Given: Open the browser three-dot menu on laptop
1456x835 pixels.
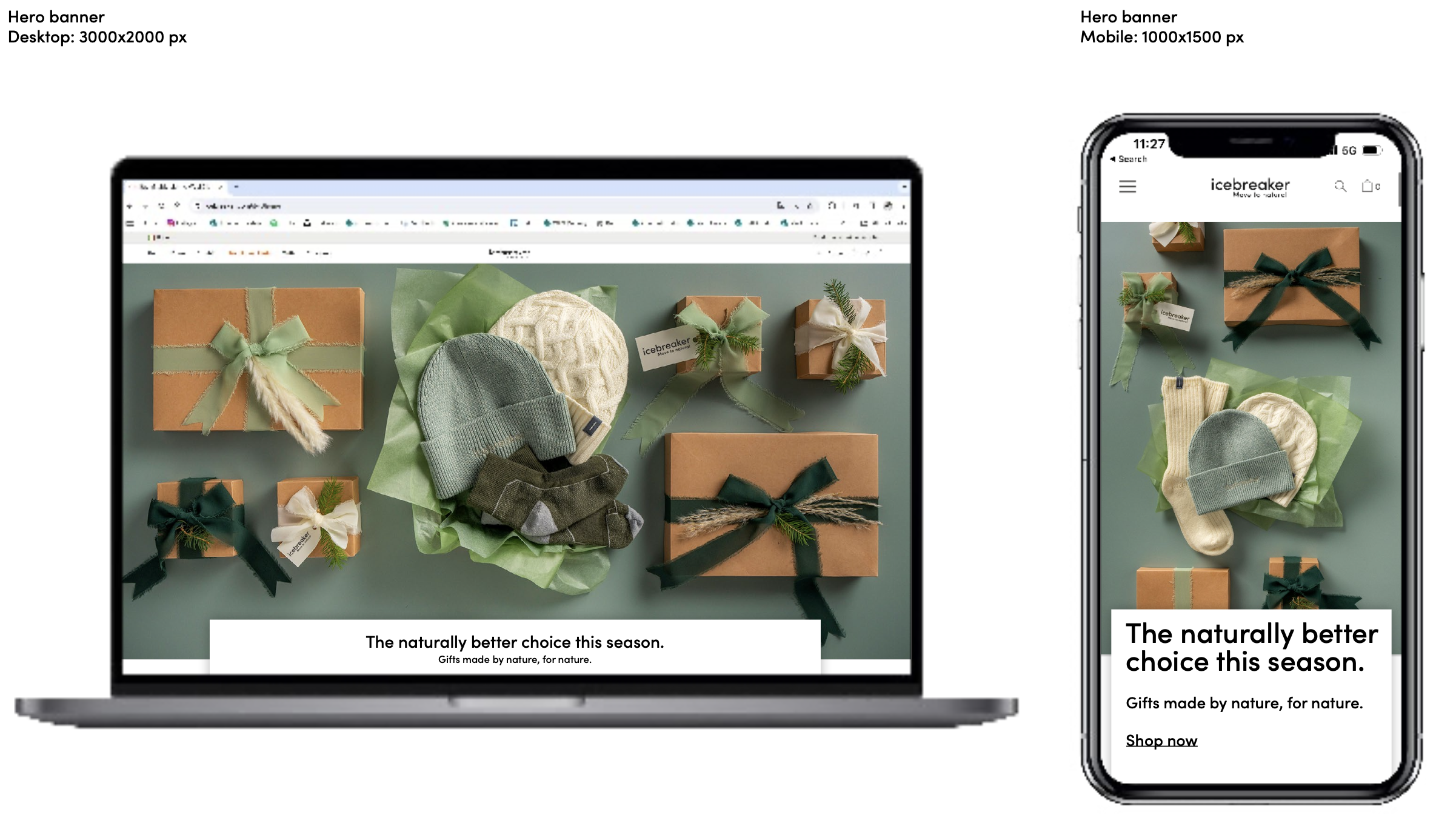Looking at the screenshot, I should tap(903, 206).
